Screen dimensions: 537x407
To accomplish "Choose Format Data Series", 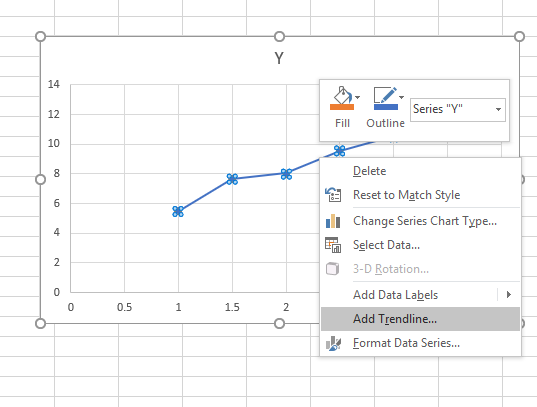I will (x=421, y=343).
